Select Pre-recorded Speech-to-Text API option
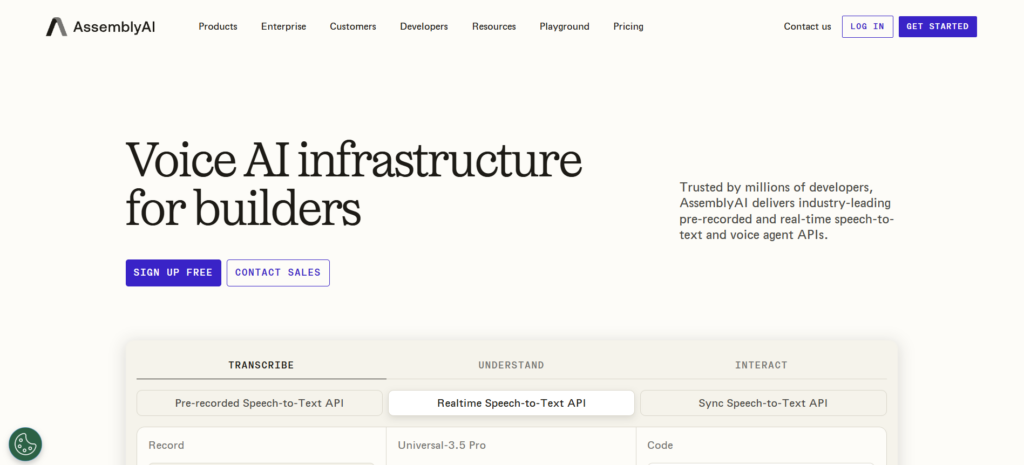 [x=259, y=403]
